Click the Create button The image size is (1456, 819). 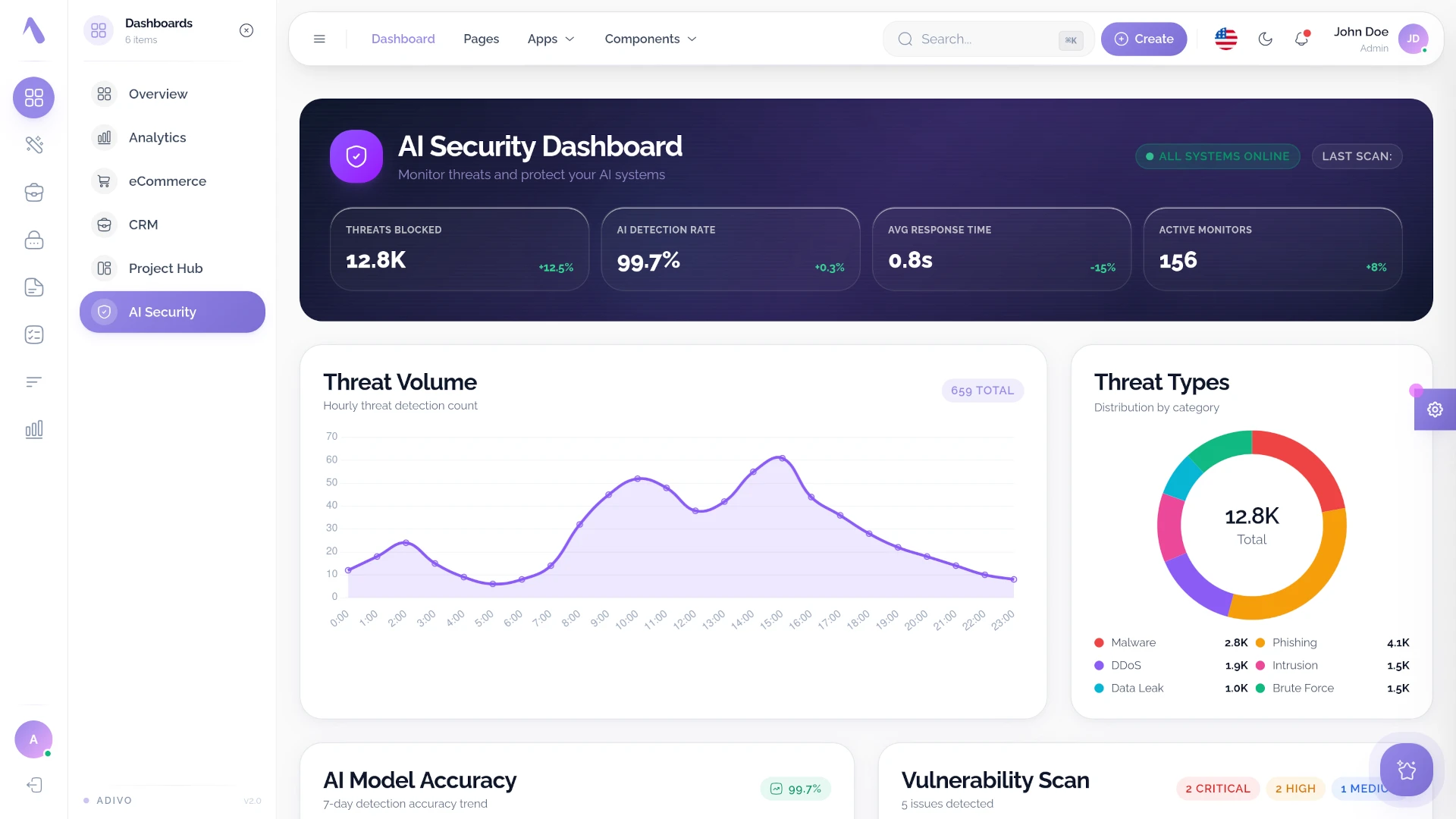[1144, 39]
